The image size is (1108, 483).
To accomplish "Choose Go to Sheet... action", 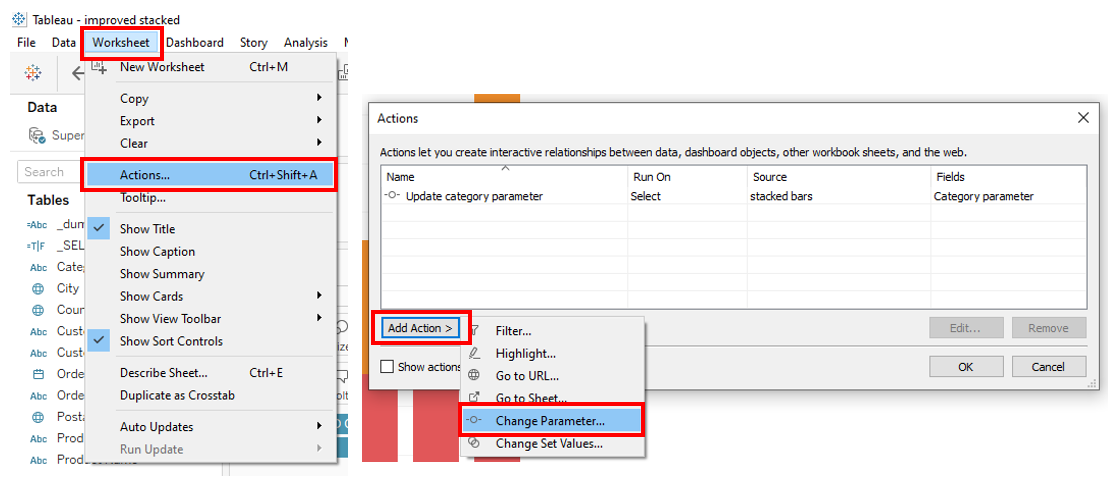I will (552, 398).
